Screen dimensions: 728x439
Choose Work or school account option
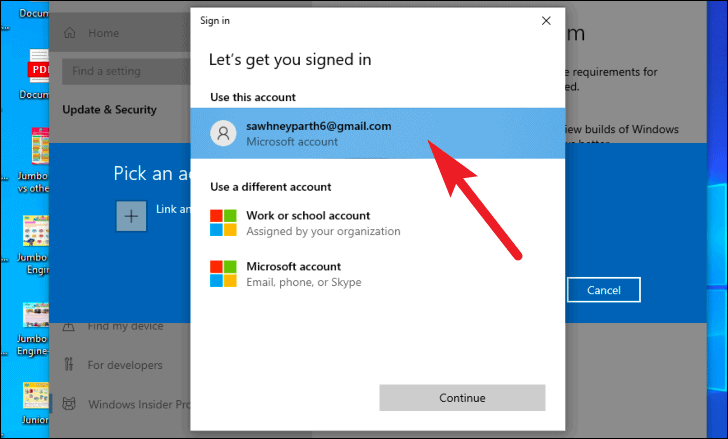click(377, 223)
